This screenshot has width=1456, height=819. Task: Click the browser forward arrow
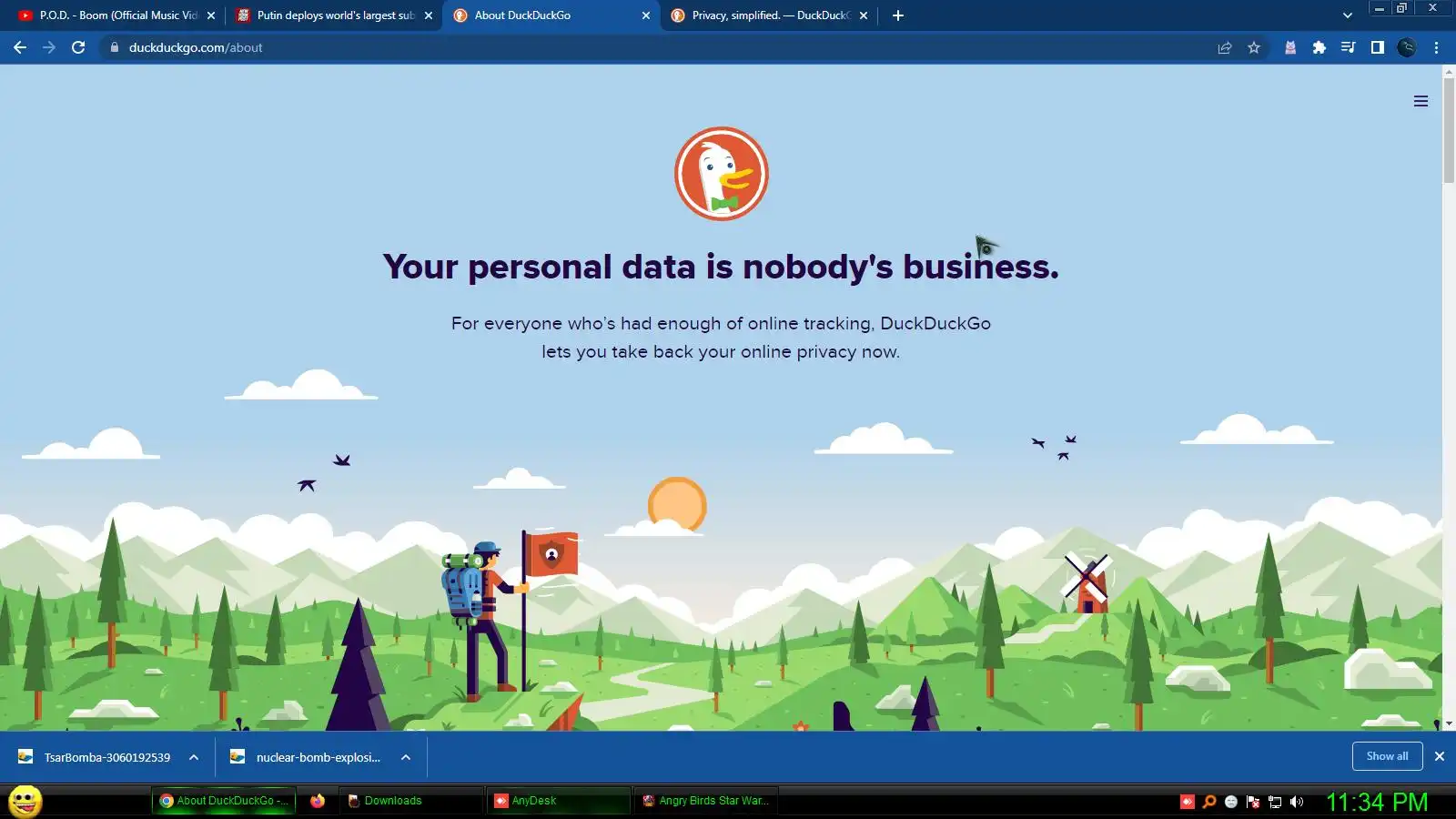(x=49, y=47)
